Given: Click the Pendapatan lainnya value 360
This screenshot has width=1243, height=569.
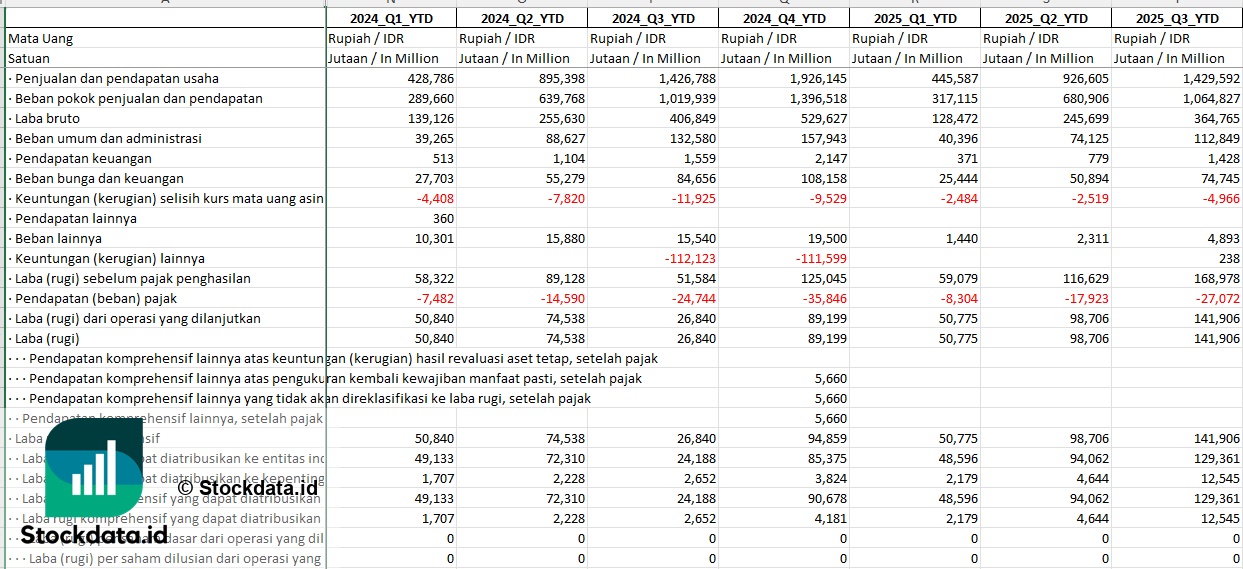Looking at the screenshot, I should coord(442,218).
